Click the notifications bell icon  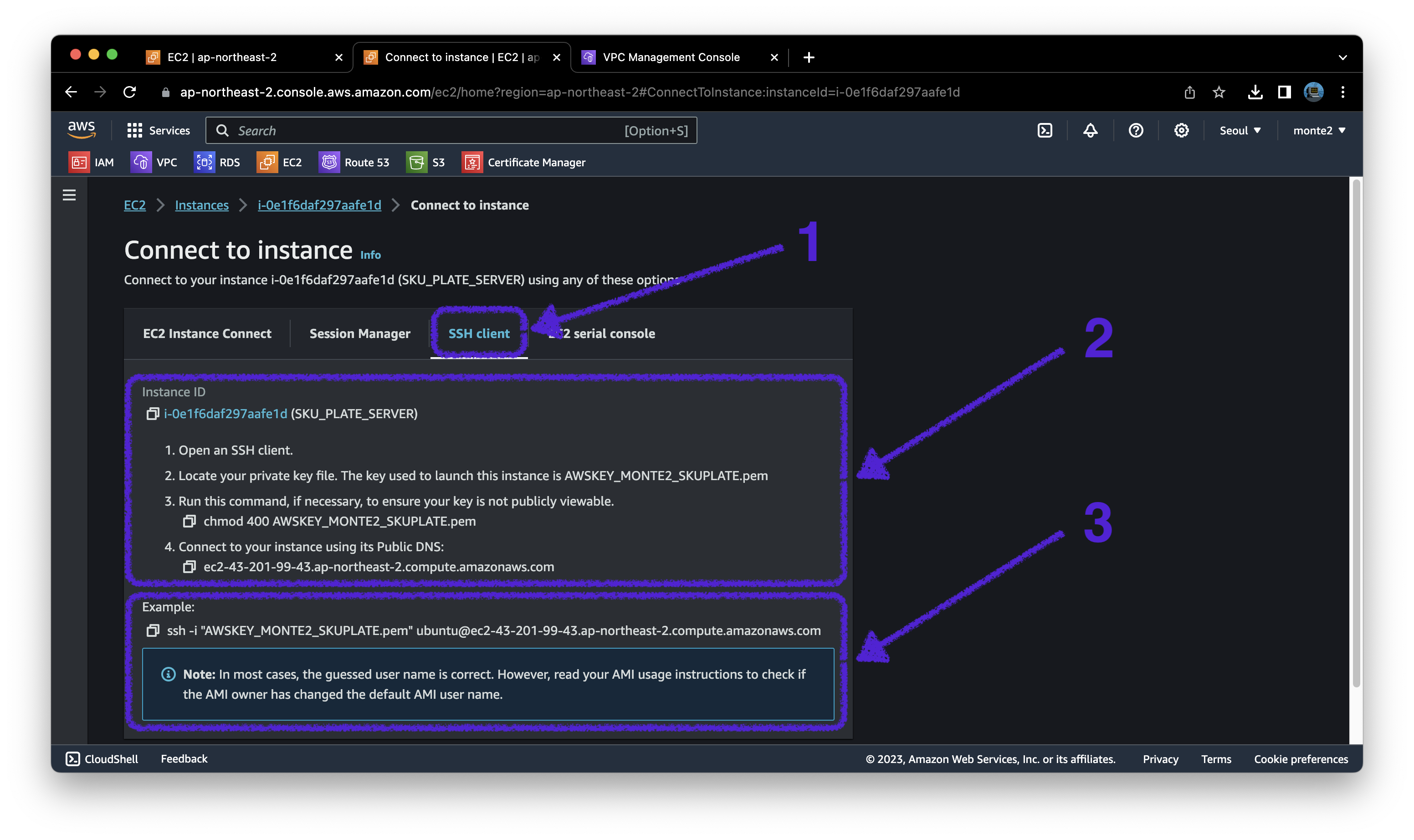[1090, 131]
